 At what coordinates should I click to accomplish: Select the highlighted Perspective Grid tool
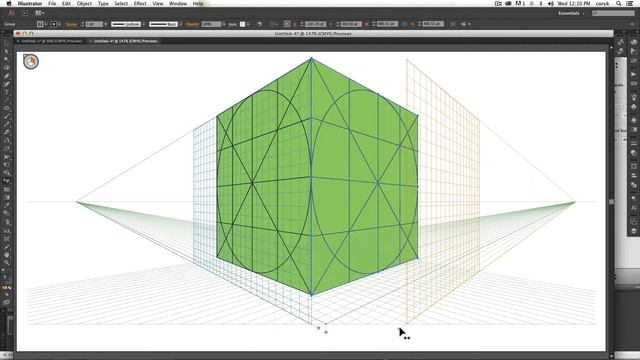click(x=6, y=181)
